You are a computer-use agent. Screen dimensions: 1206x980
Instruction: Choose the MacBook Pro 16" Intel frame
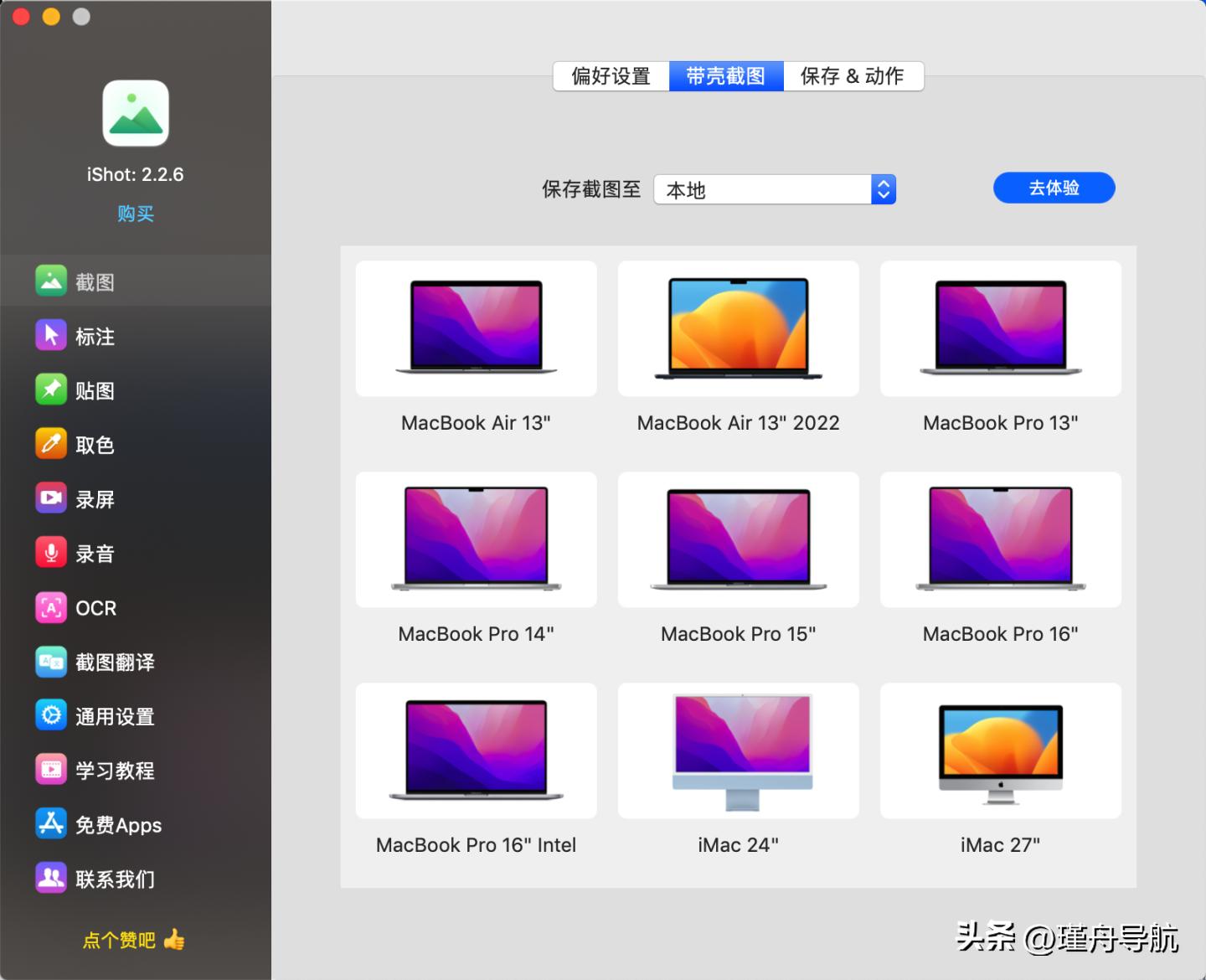tap(476, 750)
